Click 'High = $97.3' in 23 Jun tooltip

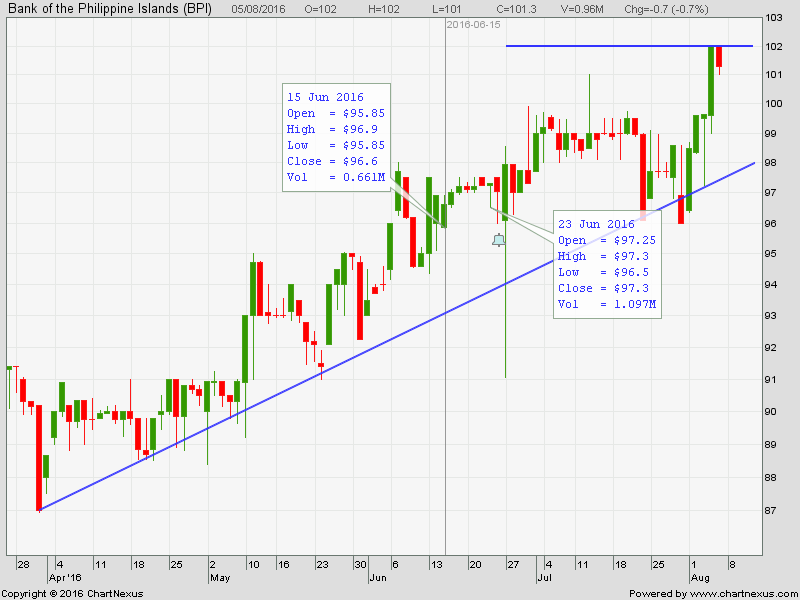(x=603, y=256)
